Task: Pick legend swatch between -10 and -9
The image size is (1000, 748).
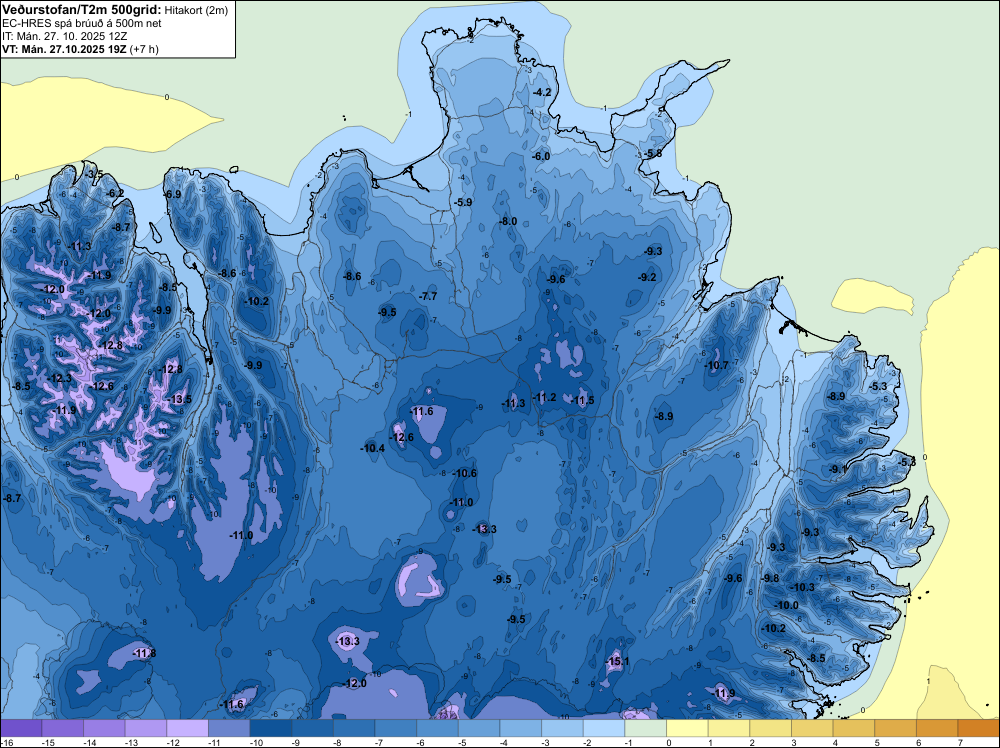Action: [x=271, y=728]
